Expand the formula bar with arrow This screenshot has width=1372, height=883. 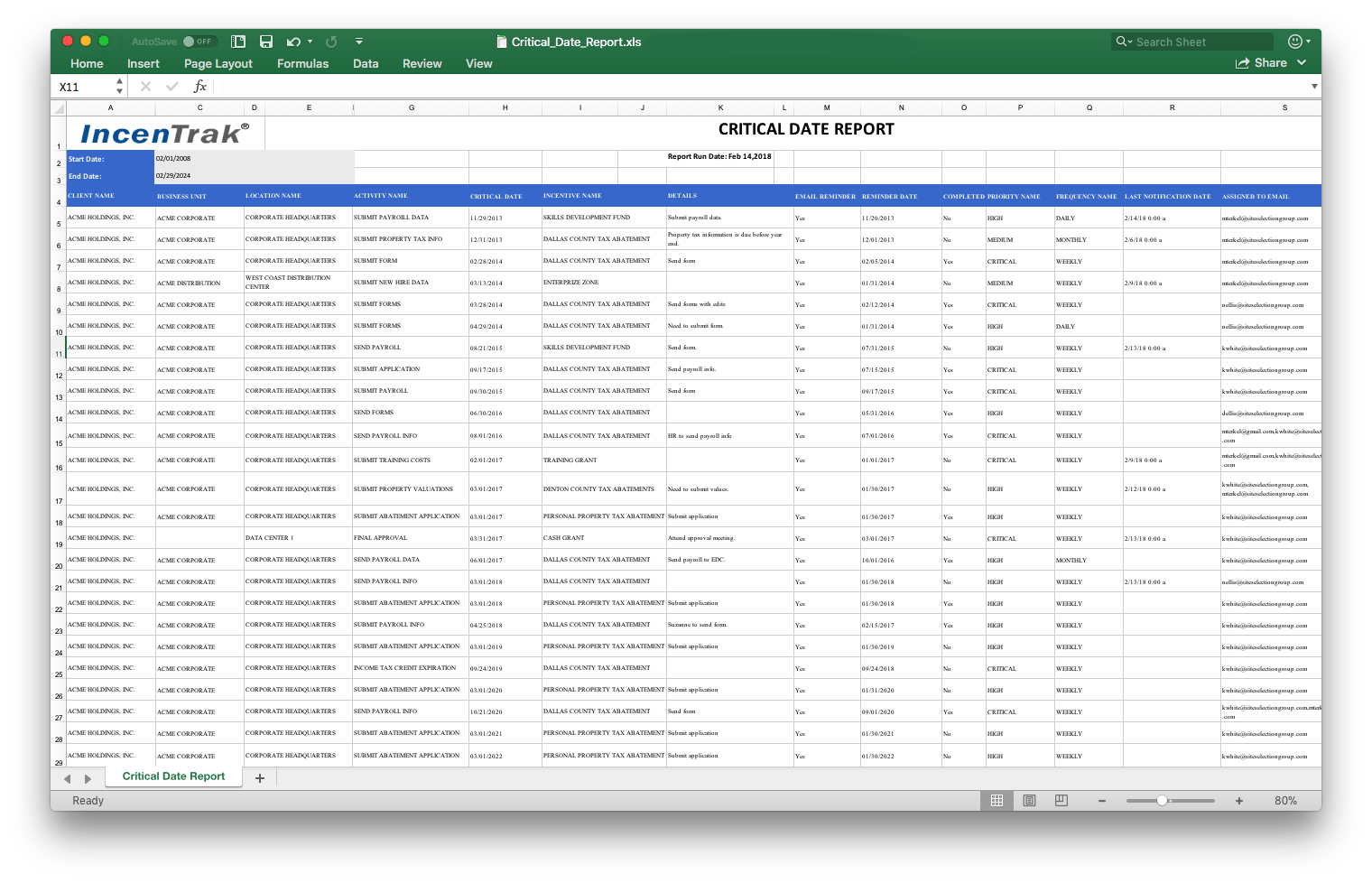click(1314, 87)
